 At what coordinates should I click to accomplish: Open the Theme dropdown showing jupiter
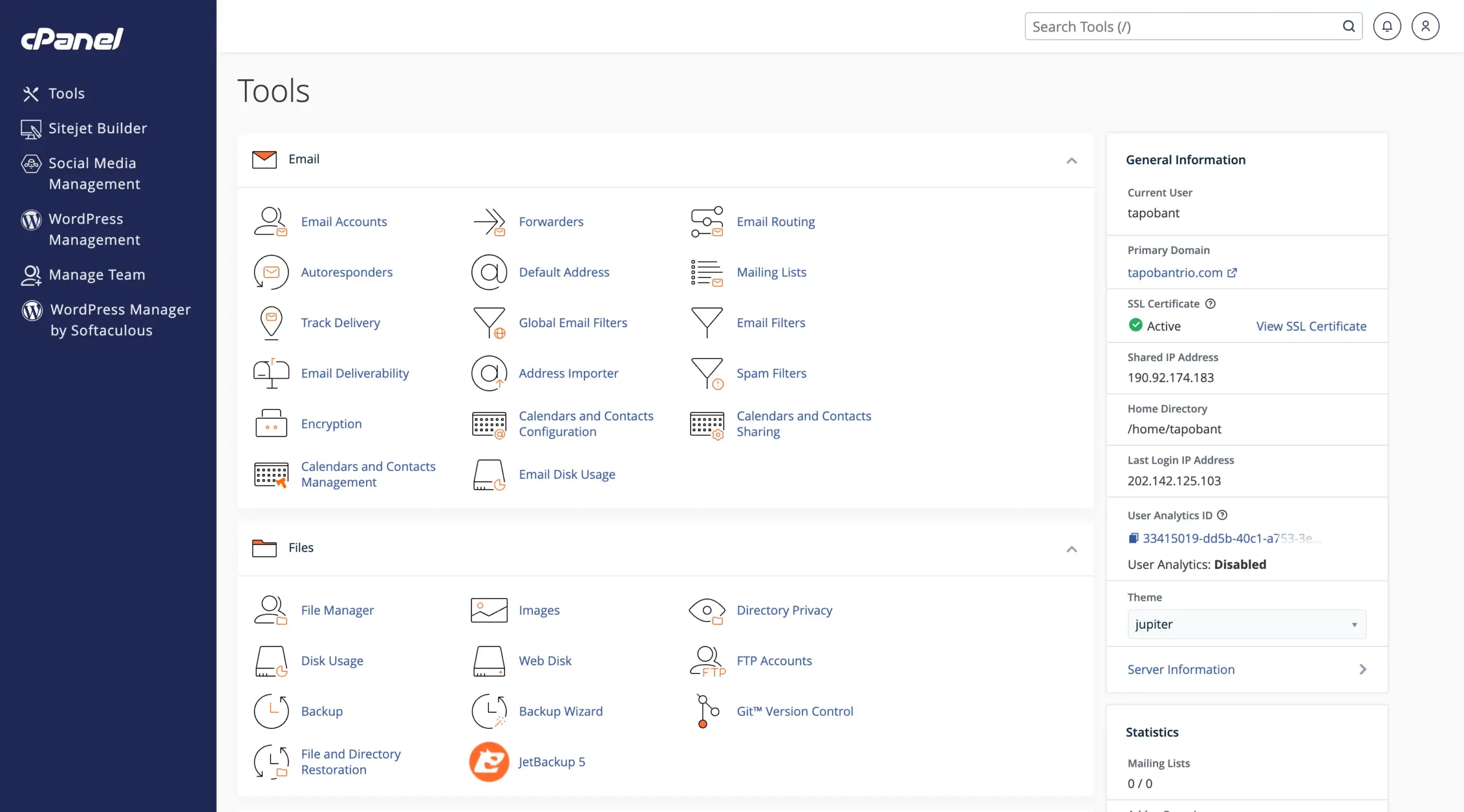click(1246, 624)
